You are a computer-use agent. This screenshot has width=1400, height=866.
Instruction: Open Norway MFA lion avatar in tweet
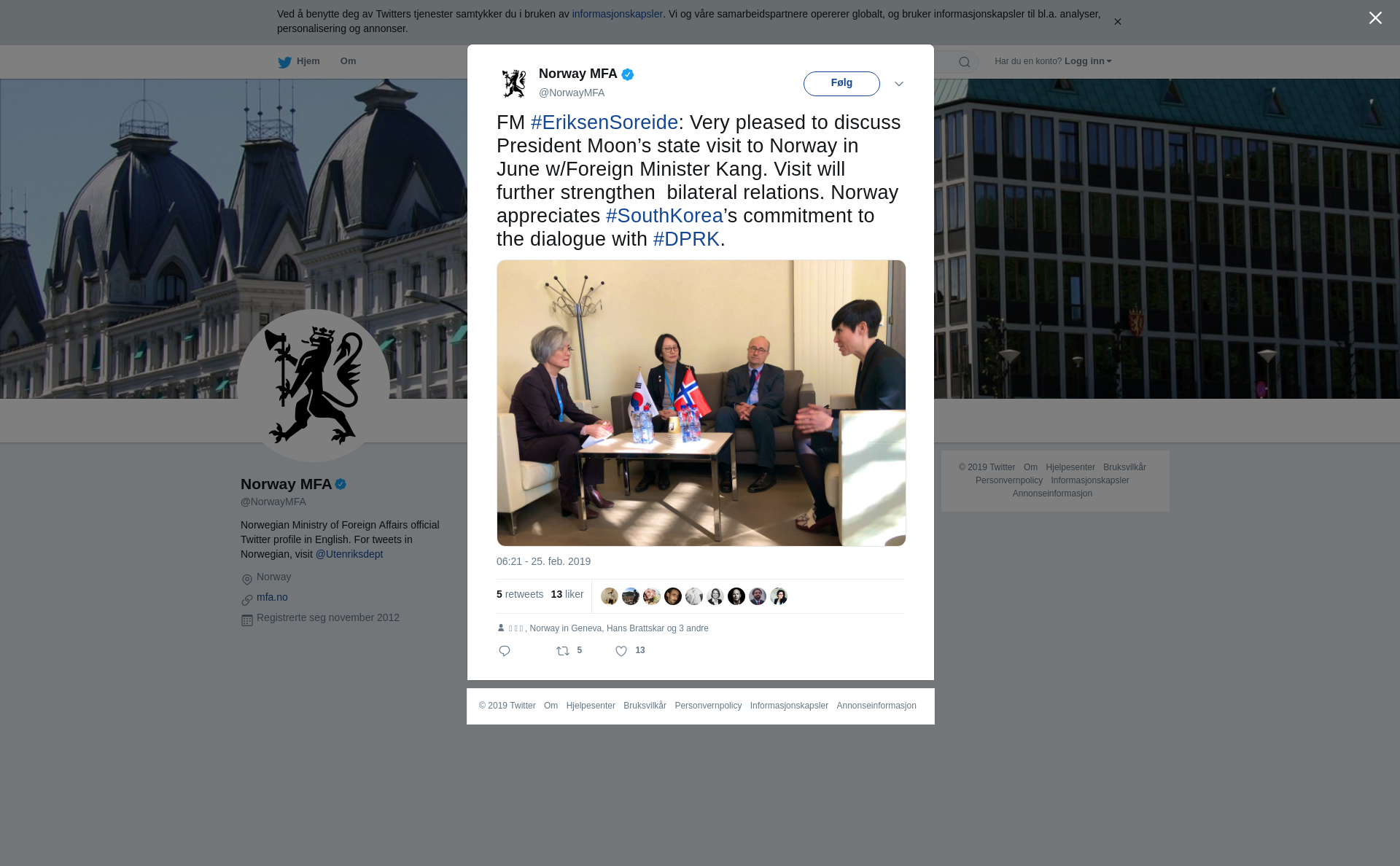(x=514, y=83)
